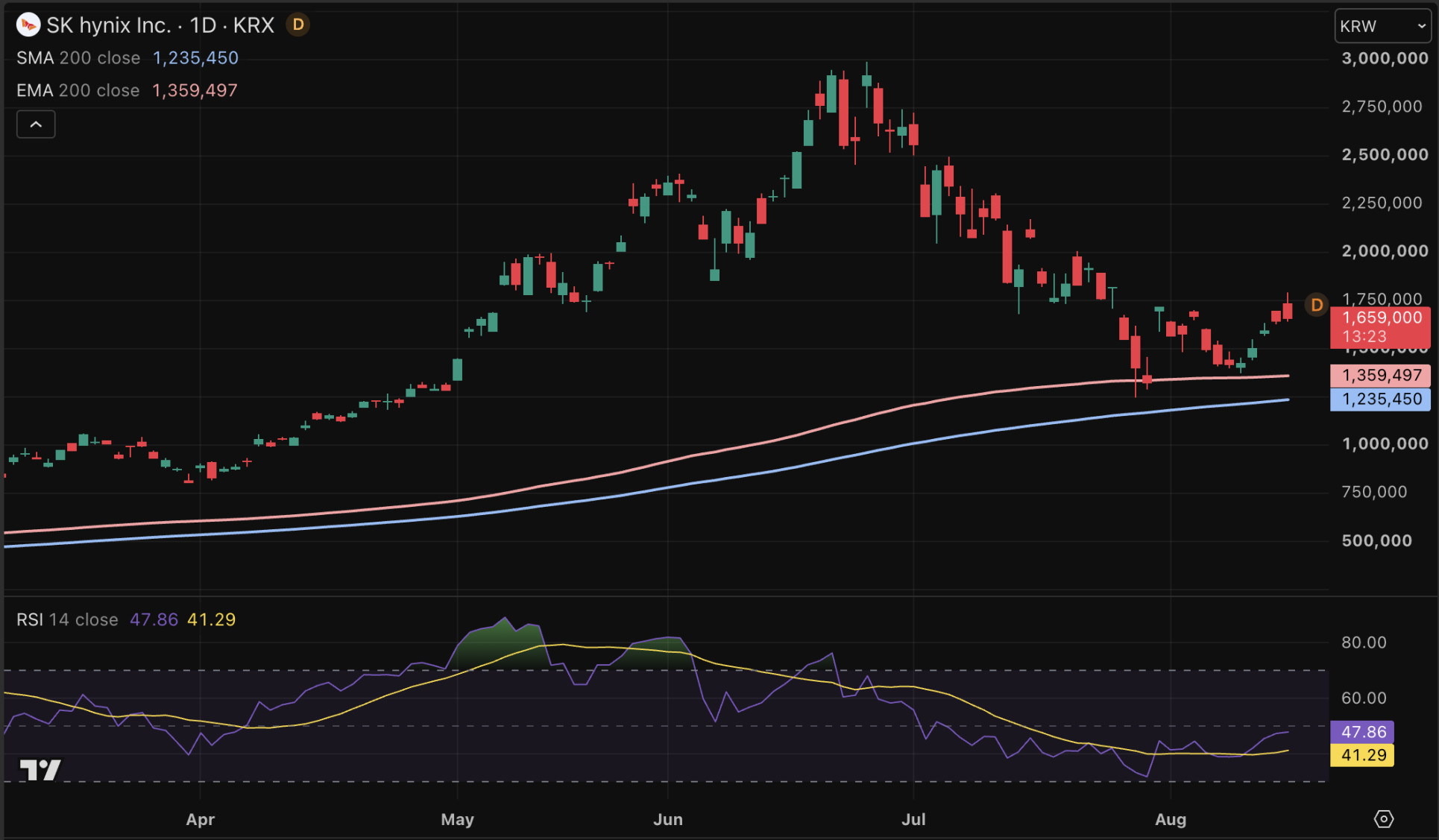The width and height of the screenshot is (1439, 840).
Task: Click the yellow 41.29 RSI axis label
Action: (1363, 756)
